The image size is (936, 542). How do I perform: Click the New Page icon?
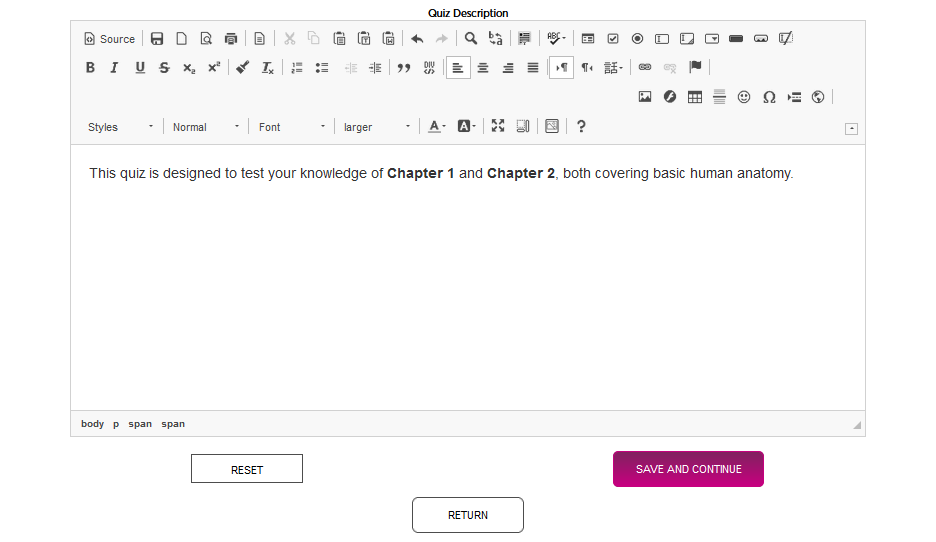[x=181, y=39]
